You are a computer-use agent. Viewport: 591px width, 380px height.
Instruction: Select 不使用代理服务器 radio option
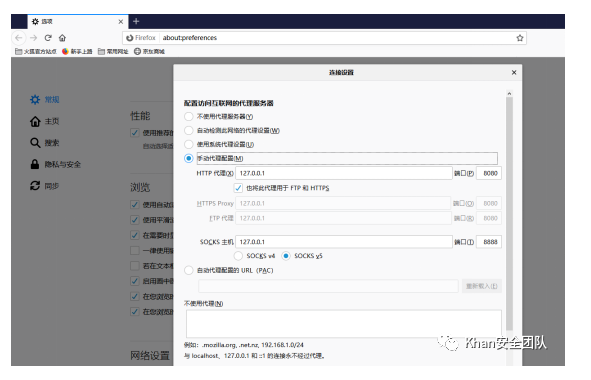(188, 116)
